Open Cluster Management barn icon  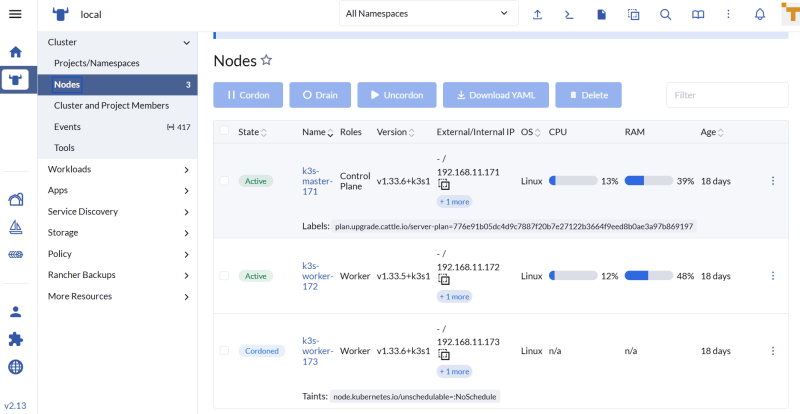point(16,199)
